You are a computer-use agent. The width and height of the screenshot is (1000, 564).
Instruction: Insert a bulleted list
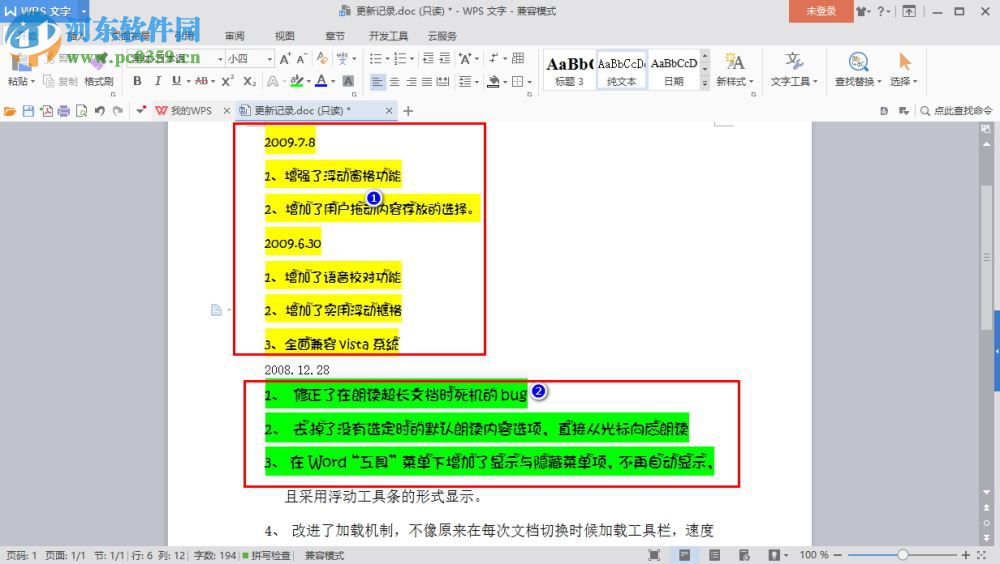coord(376,59)
